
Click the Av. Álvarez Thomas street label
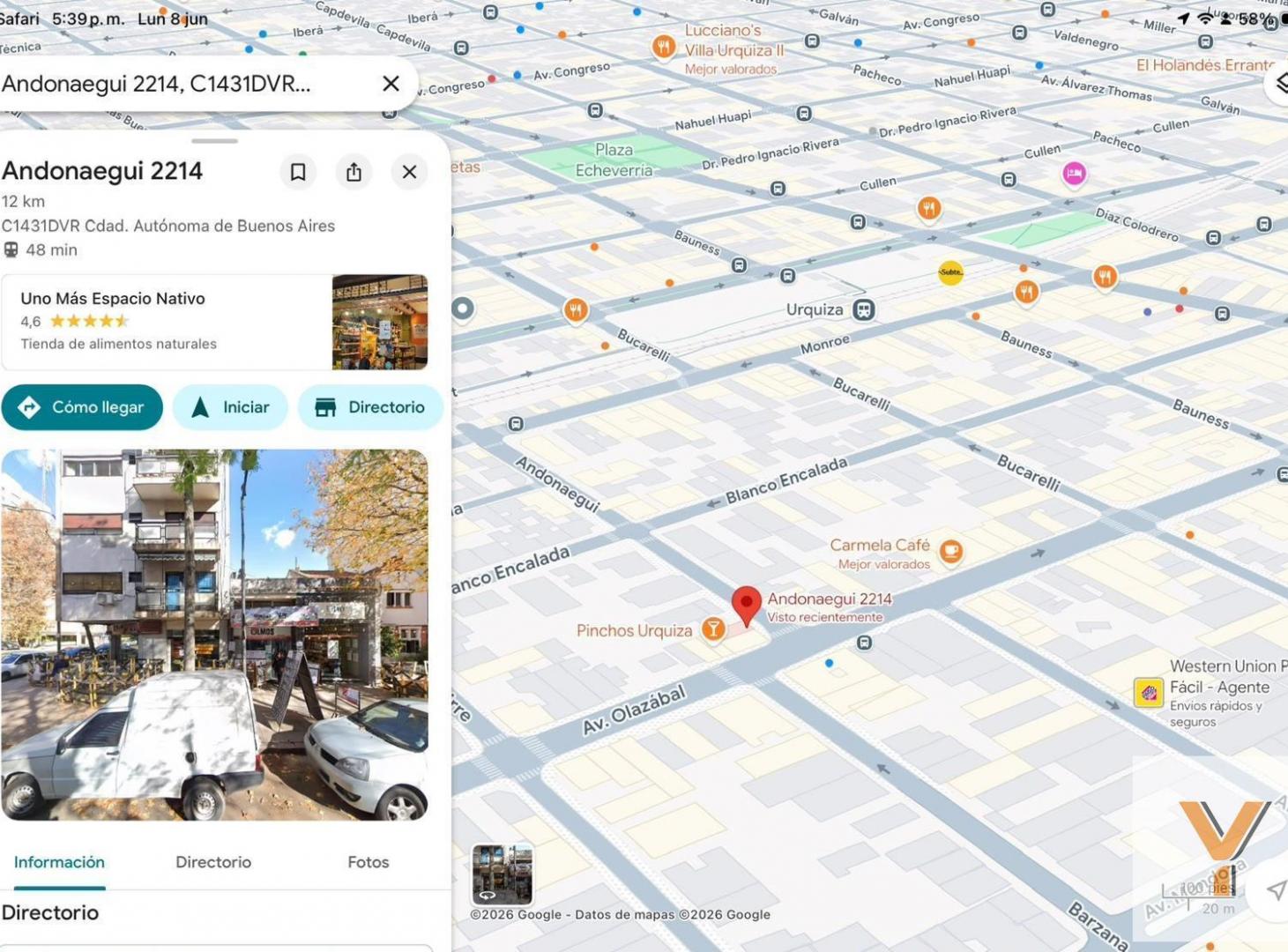click(x=1096, y=87)
